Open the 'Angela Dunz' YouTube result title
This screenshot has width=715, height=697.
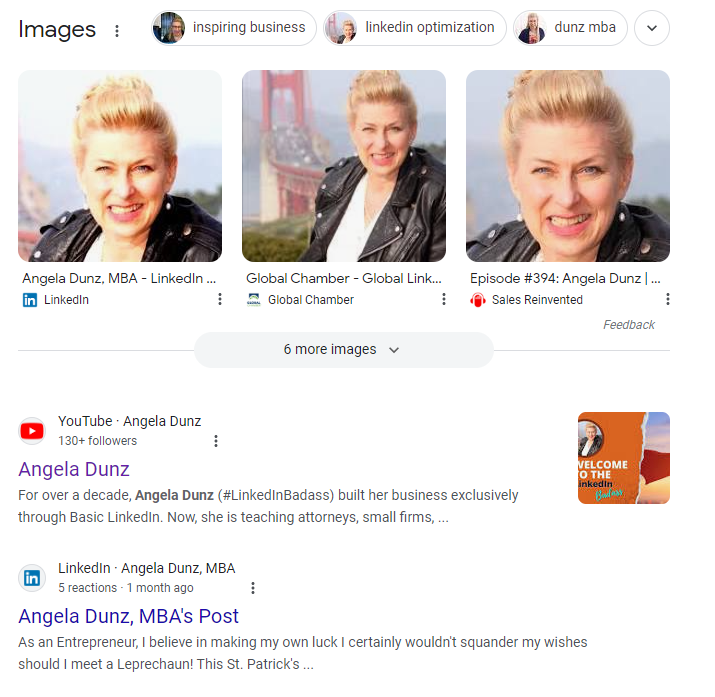pyautogui.click(x=74, y=469)
